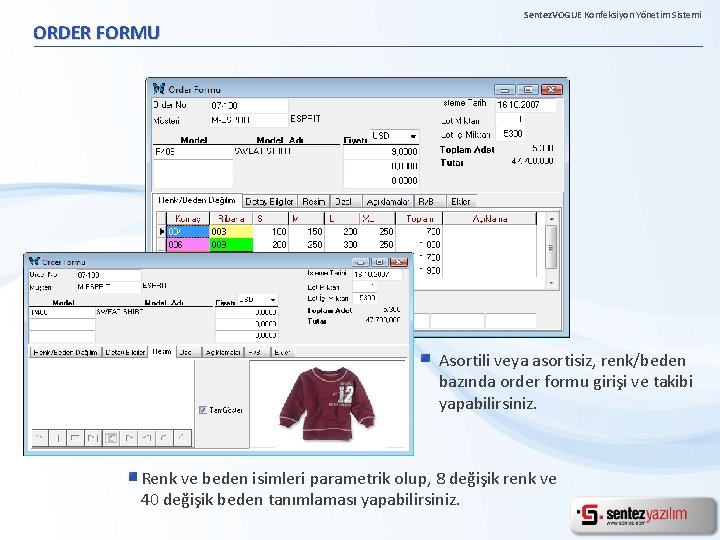The image size is (720, 540).
Task: Open the Açıklamalar tab in the rear window
Action: 388,202
